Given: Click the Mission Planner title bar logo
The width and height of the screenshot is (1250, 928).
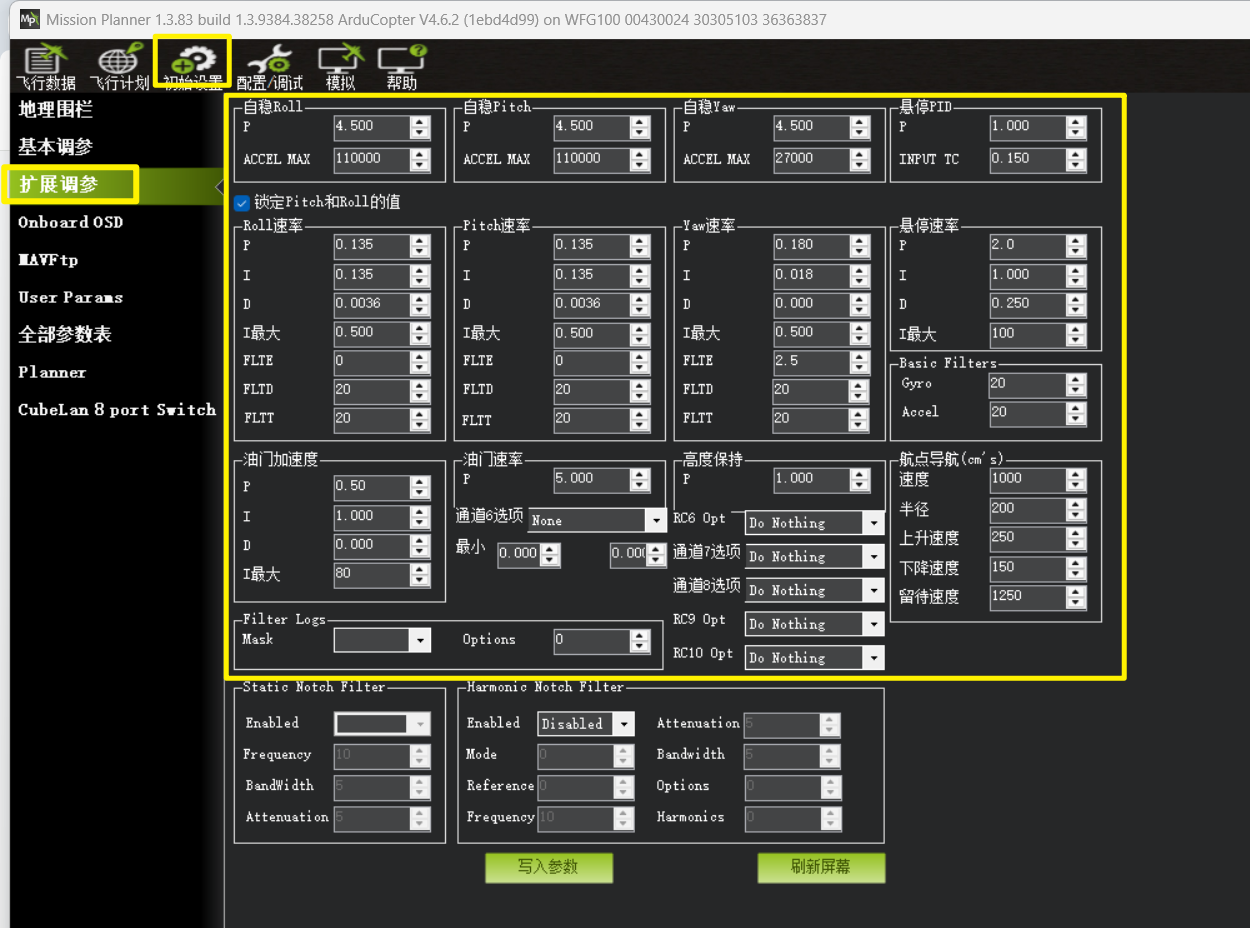Looking at the screenshot, I should pyautogui.click(x=30, y=20).
